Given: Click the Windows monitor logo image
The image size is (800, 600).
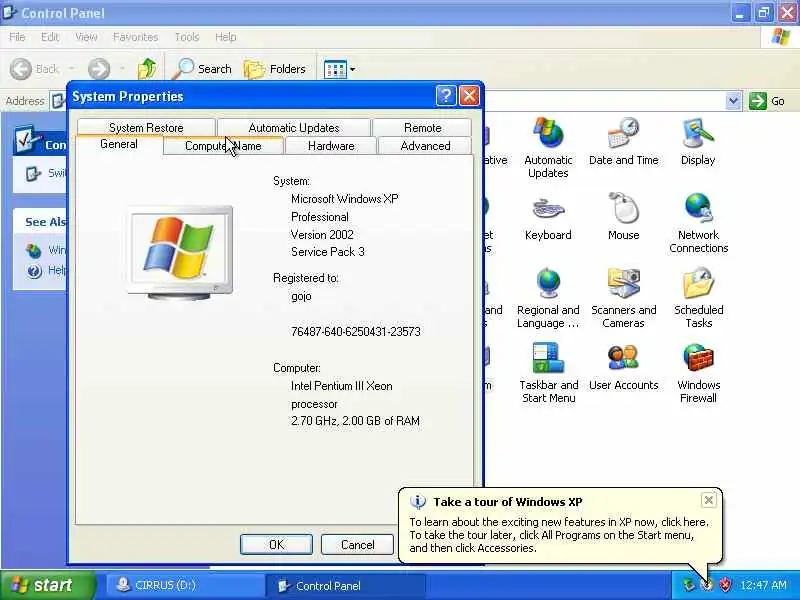Looking at the screenshot, I should (180, 252).
